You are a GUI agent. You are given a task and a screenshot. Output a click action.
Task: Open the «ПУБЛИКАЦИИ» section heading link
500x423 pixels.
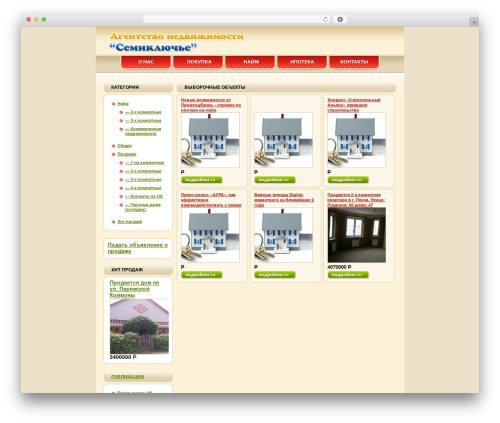pyautogui.click(x=127, y=377)
